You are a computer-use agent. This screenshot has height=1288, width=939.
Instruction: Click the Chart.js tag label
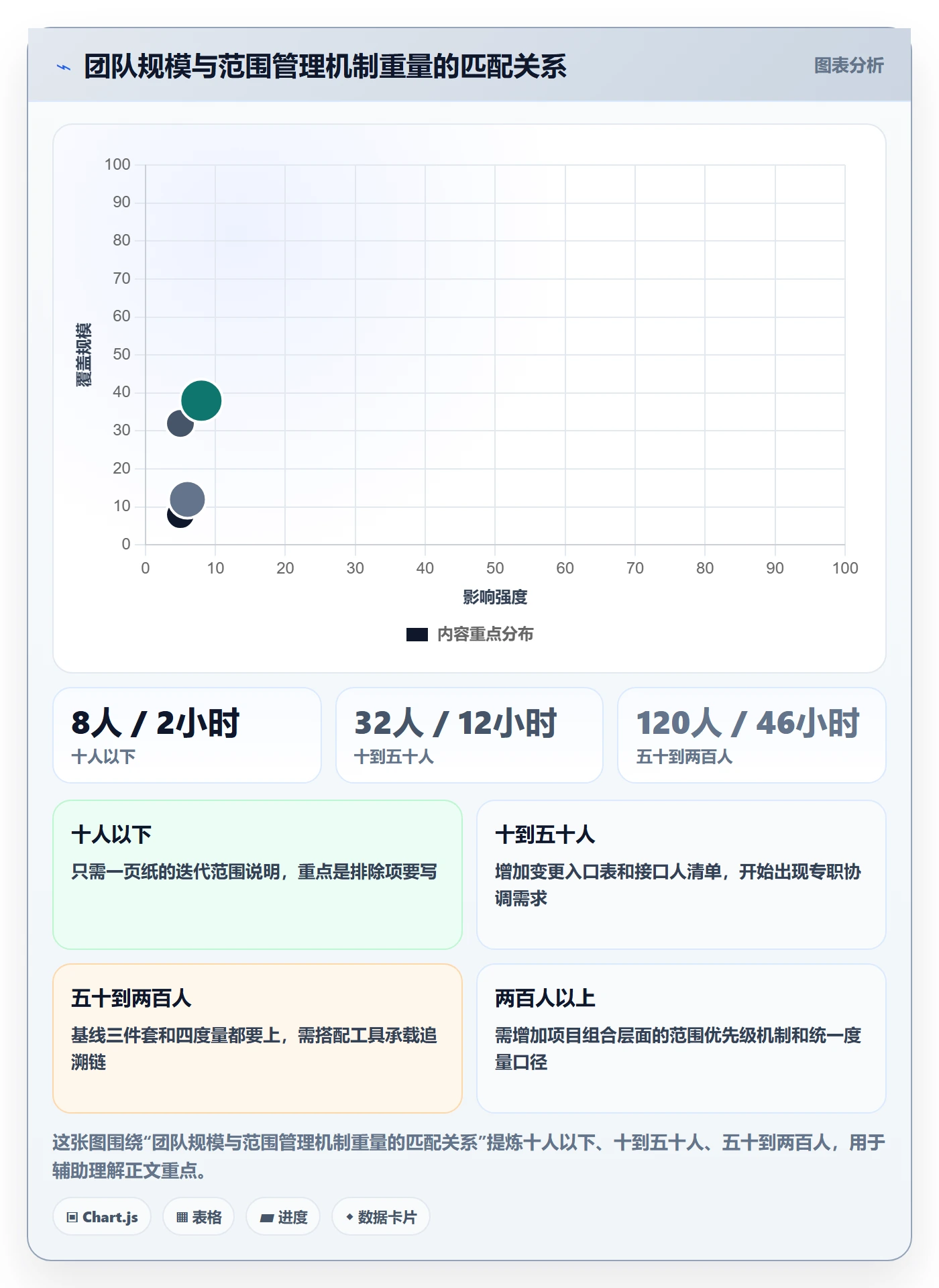[x=110, y=1217]
